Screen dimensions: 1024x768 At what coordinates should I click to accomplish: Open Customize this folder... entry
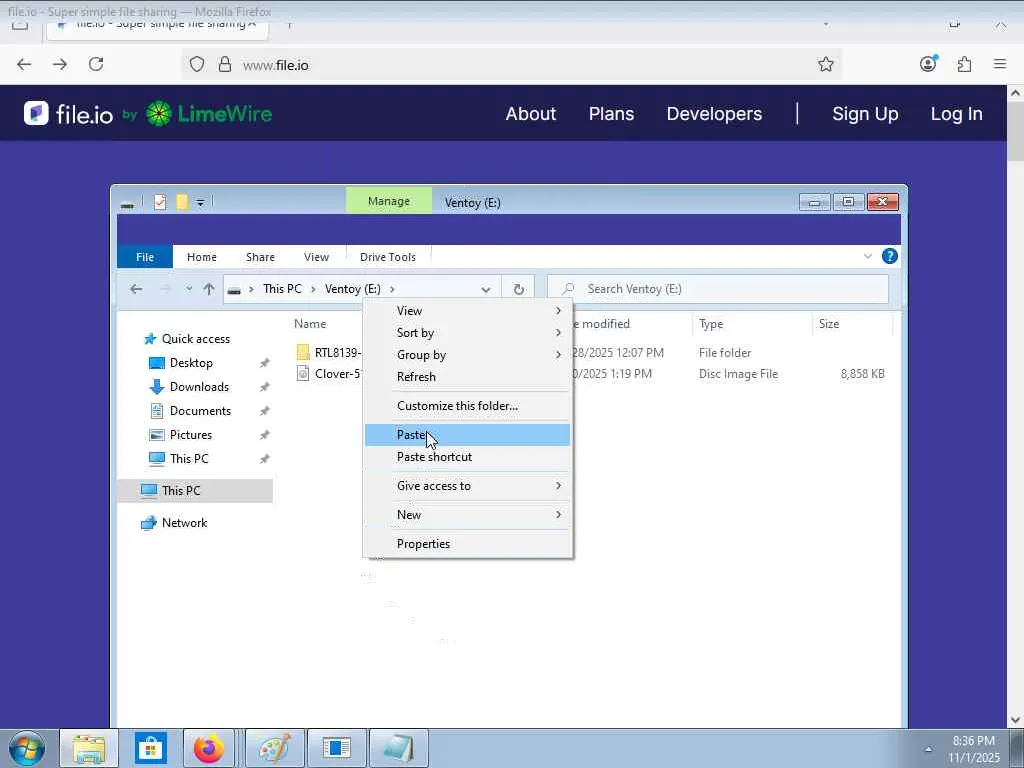(467, 406)
